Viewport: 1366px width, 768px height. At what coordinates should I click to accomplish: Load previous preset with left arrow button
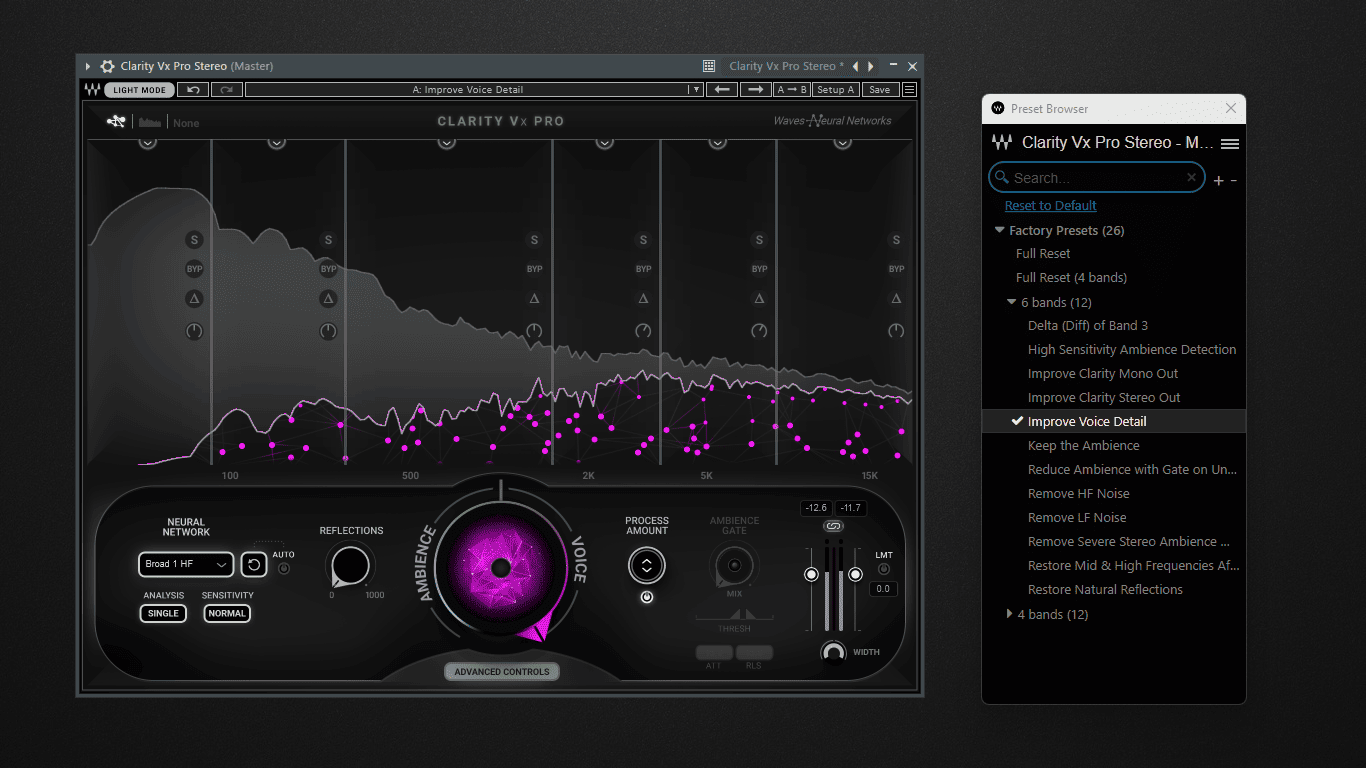coord(722,90)
